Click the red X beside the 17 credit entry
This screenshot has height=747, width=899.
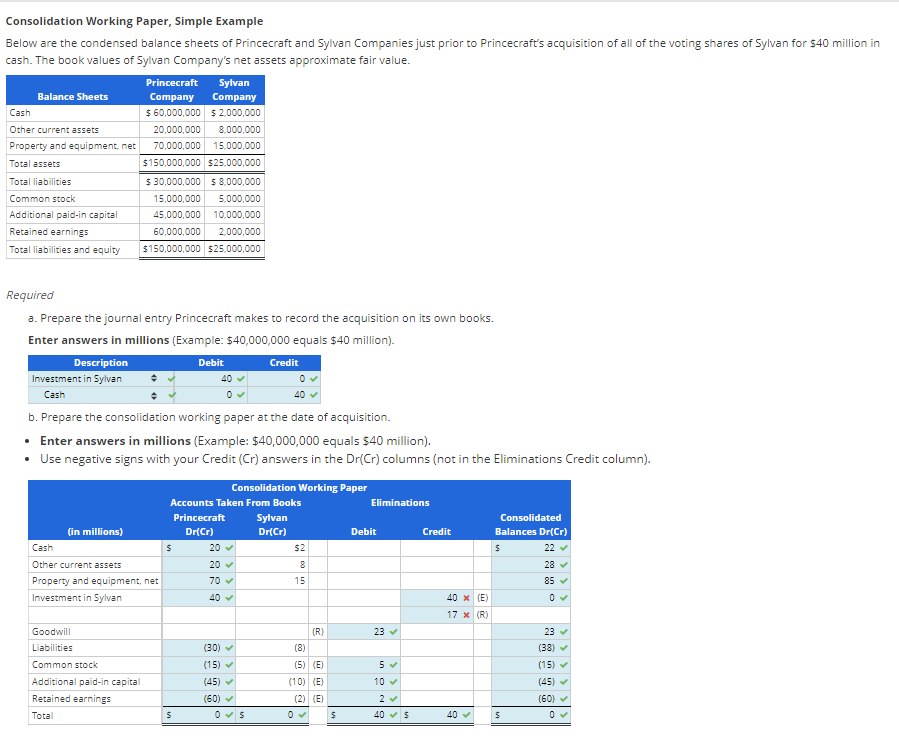click(x=465, y=614)
